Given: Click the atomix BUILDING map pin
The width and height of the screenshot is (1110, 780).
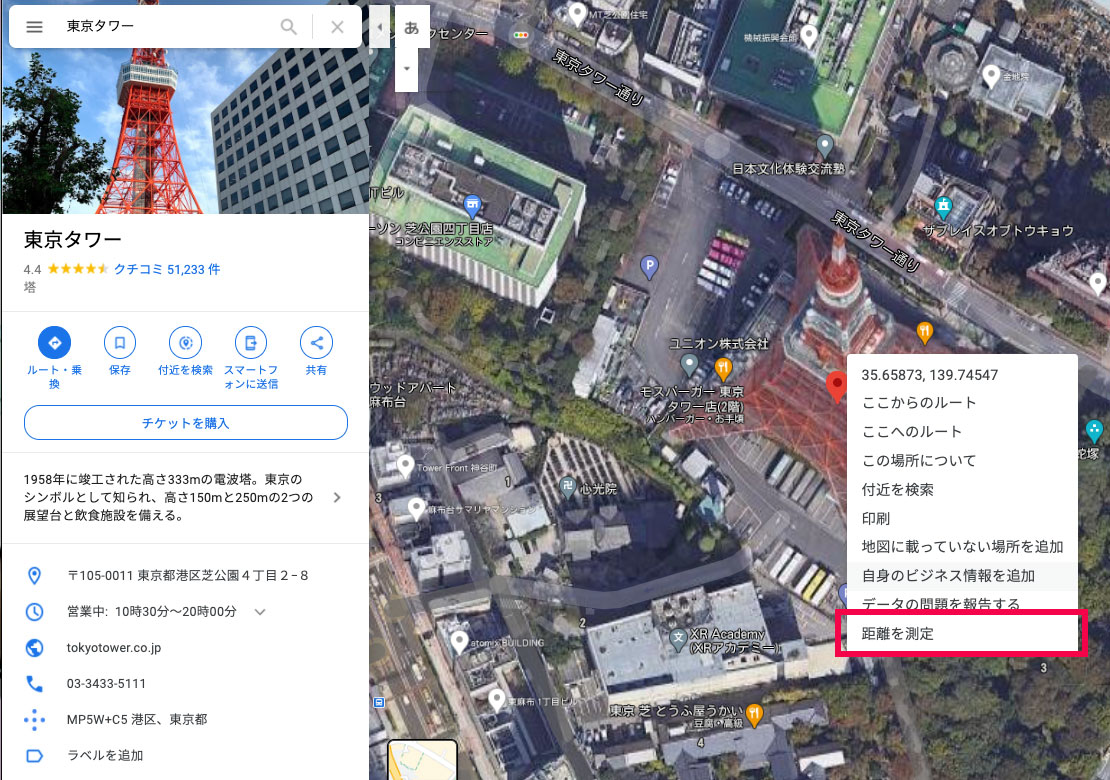Looking at the screenshot, I should 459,641.
